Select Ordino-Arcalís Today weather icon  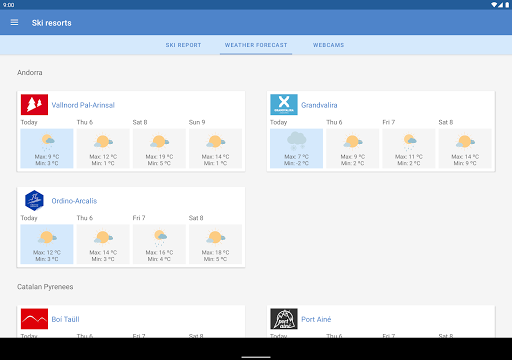click(x=47, y=237)
